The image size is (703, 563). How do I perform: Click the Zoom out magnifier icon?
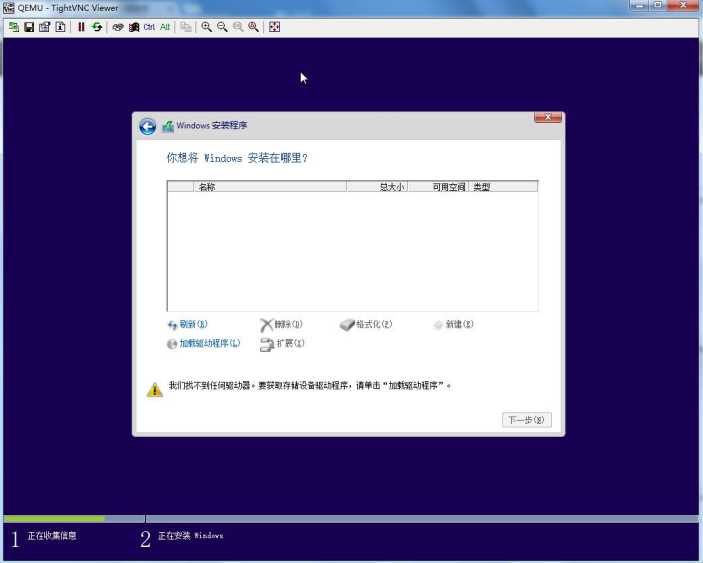[x=222, y=27]
